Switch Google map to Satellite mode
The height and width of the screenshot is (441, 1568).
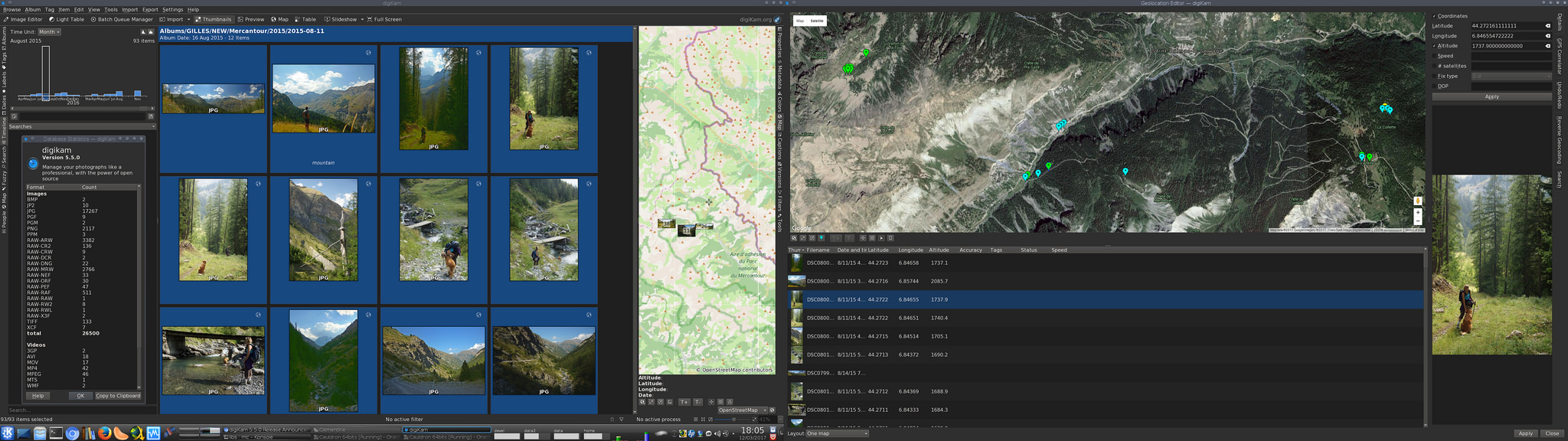click(817, 21)
